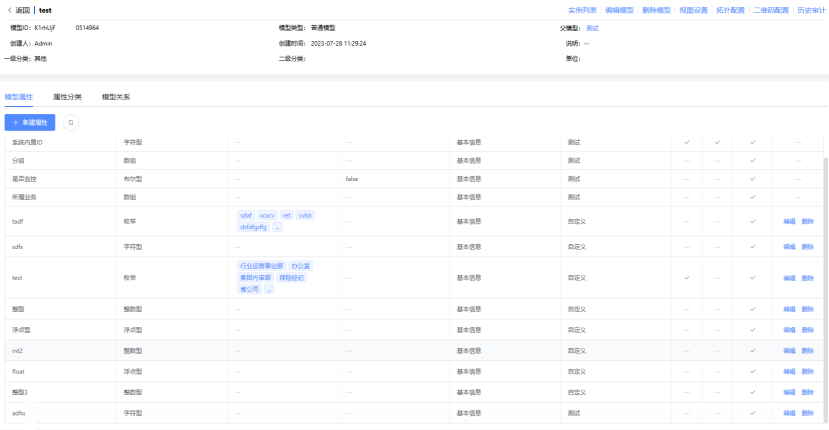
Task: Select the 分组 row name
Action: point(18,160)
